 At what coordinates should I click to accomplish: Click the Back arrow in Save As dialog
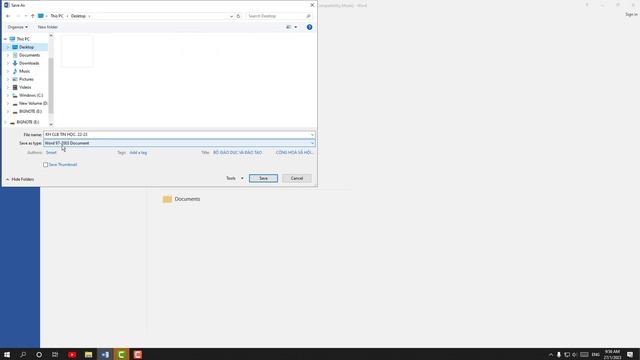point(8,16)
